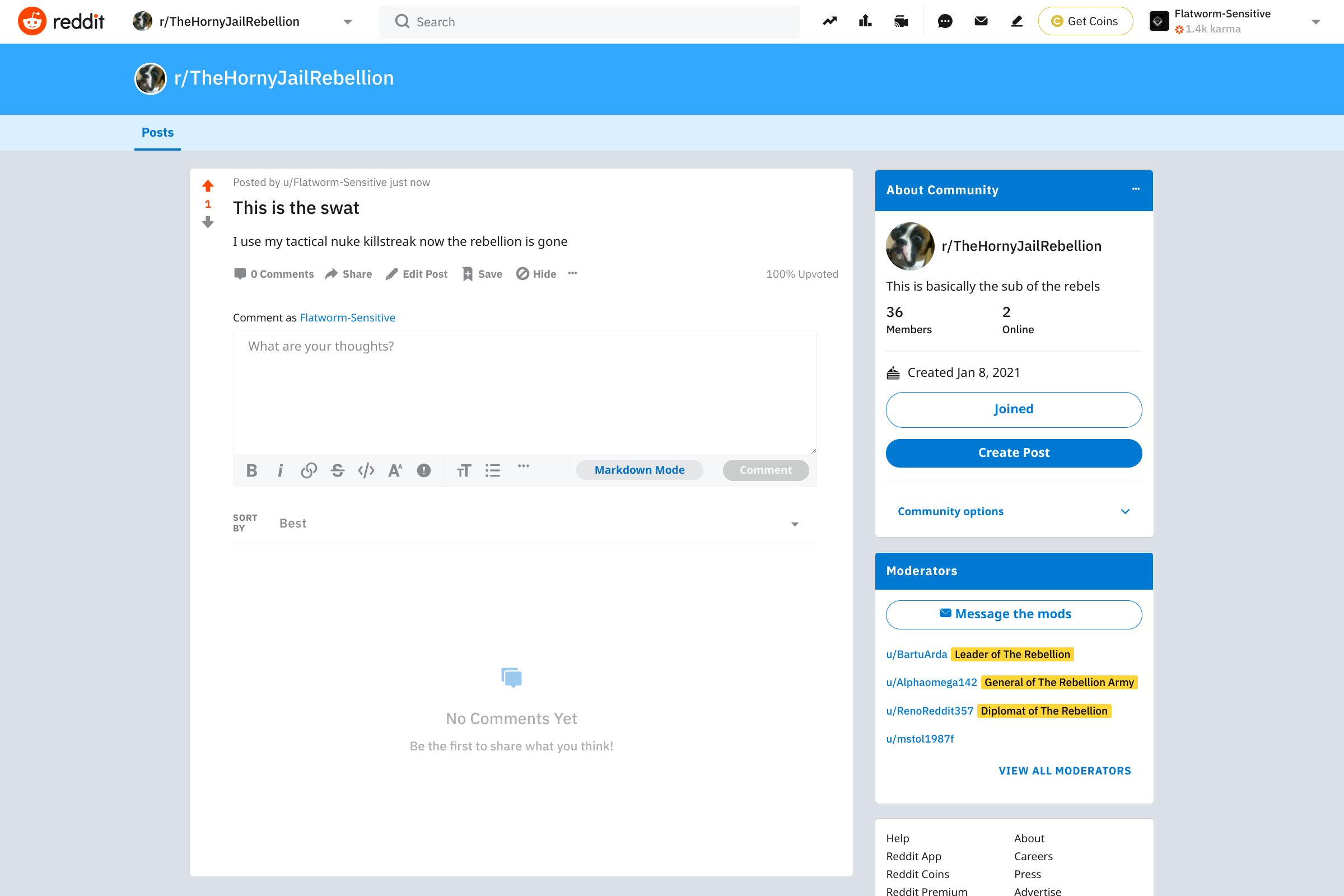Click the inline code icon
Image resolution: width=1344 pixels, height=896 pixels.
point(366,470)
